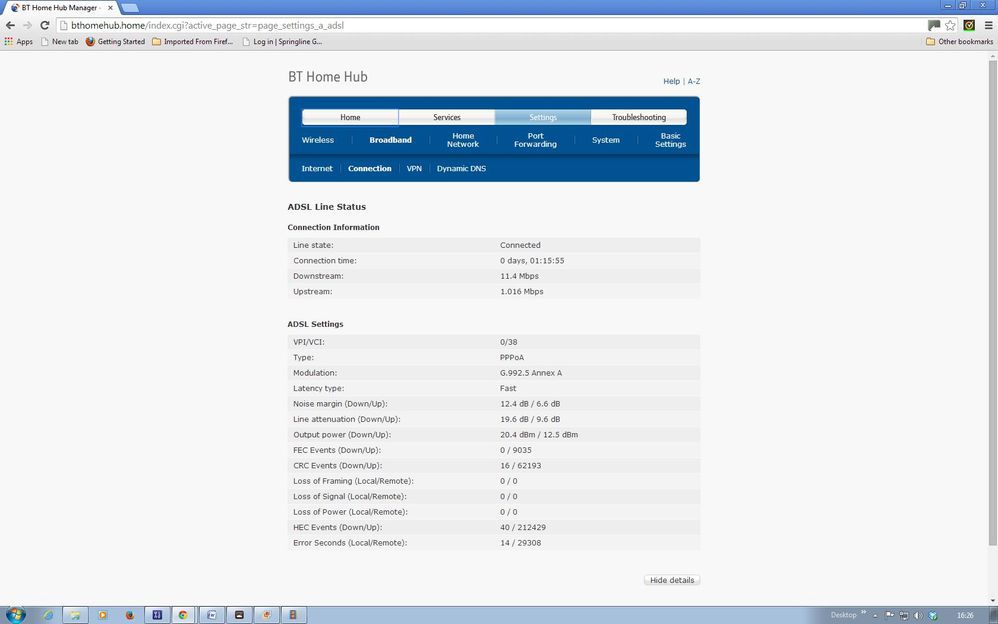The width and height of the screenshot is (998, 624).
Task: Switch to the Services tab
Action: tap(447, 117)
